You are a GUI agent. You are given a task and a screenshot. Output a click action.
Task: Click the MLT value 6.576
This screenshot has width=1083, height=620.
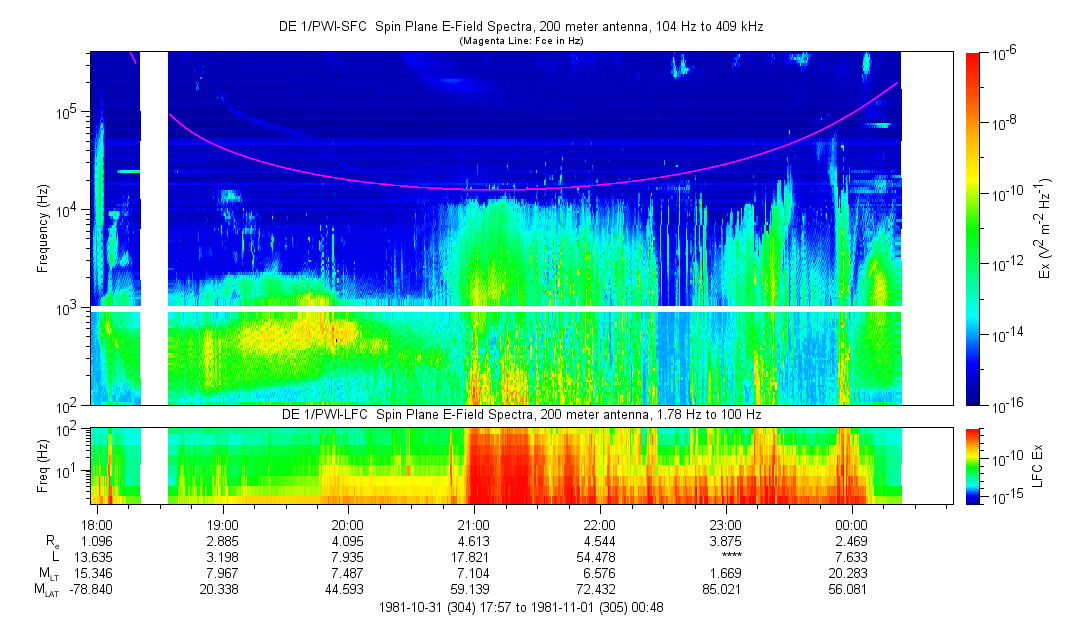tap(600, 573)
